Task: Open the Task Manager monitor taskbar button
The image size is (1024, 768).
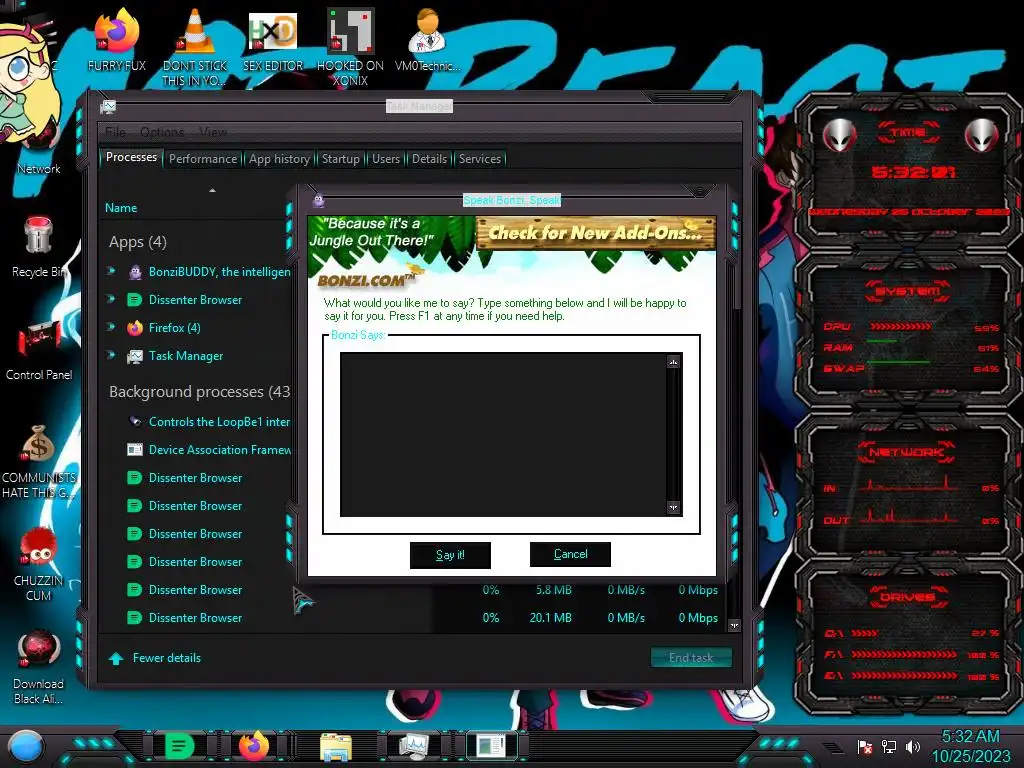Action: click(x=414, y=746)
